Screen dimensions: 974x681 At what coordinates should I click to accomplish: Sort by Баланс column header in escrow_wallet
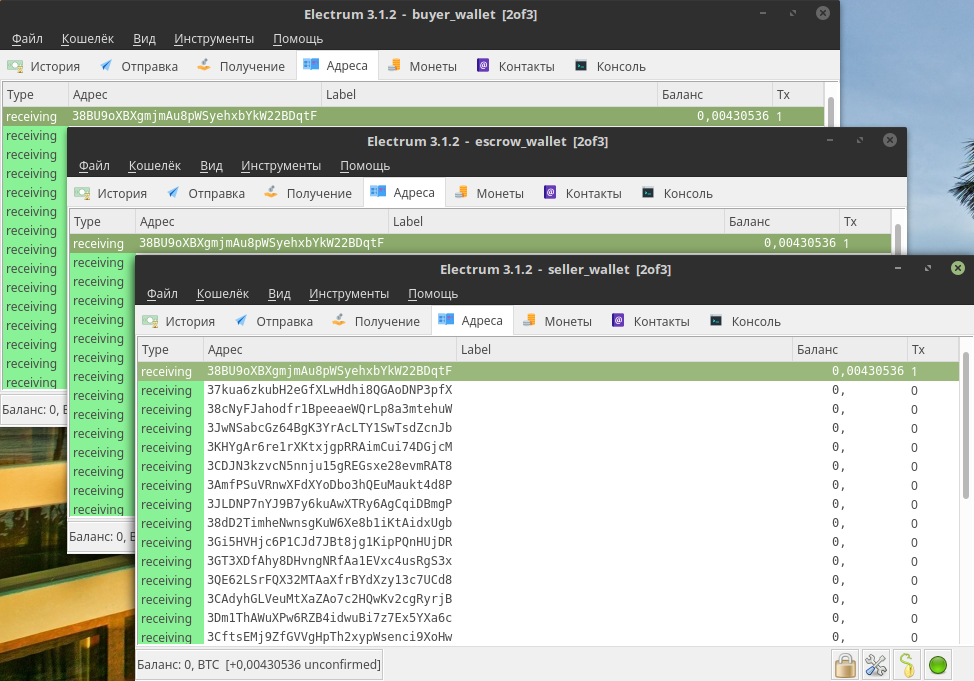tap(782, 221)
